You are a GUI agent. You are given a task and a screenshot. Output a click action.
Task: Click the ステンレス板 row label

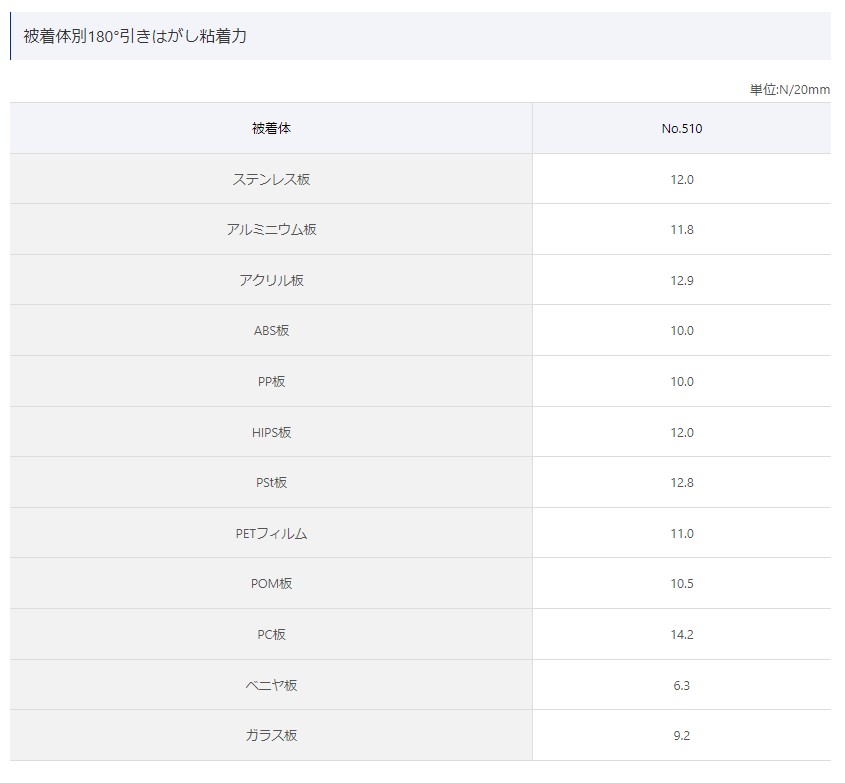(271, 179)
